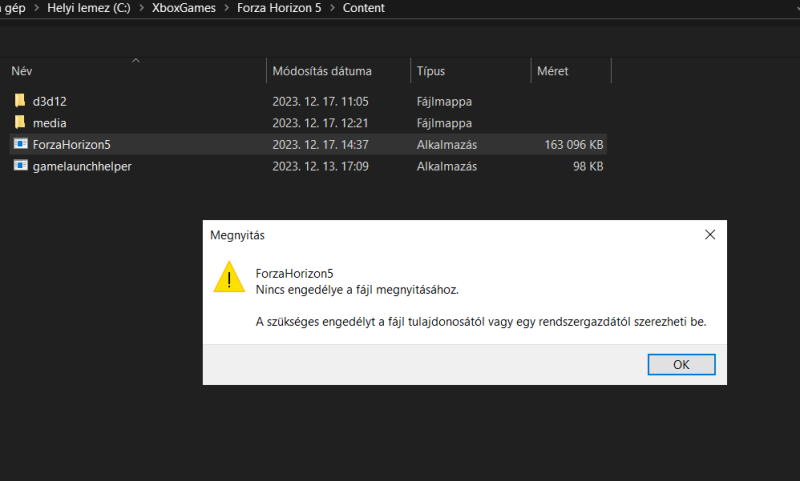Viewport: 800px width, 481px height.
Task: Confirm the error dialog with OK
Action: [x=681, y=365]
